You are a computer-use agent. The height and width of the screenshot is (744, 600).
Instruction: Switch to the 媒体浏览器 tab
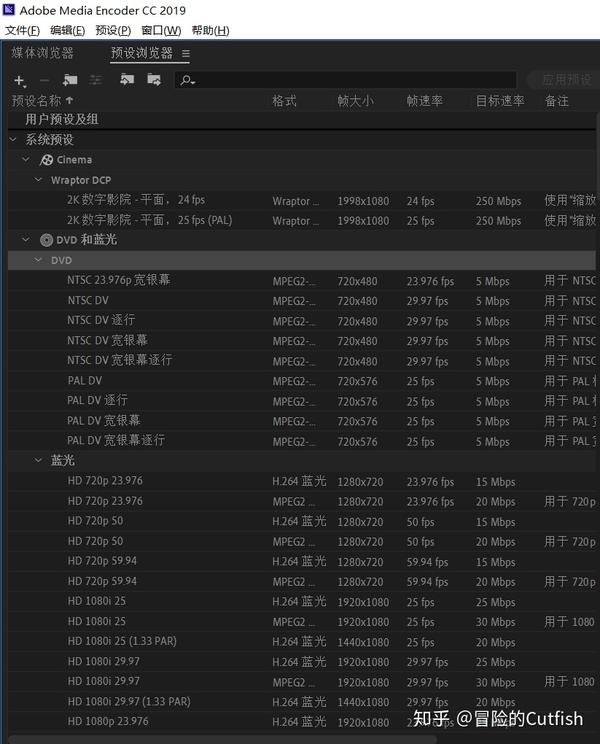[43, 53]
